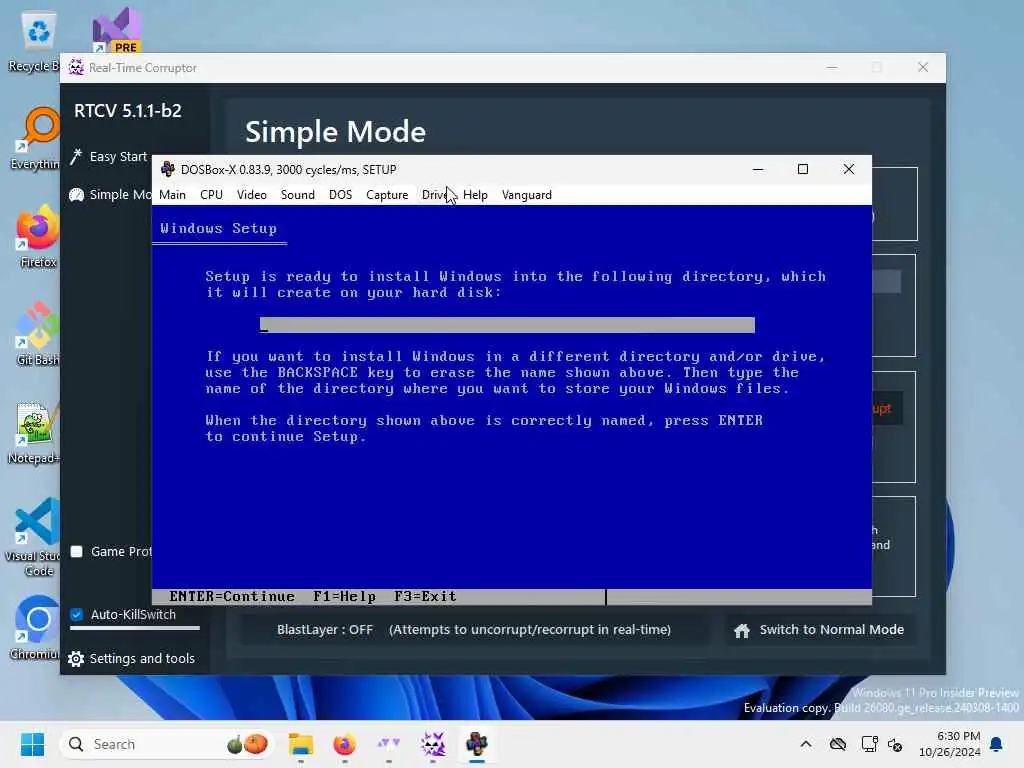The width and height of the screenshot is (1024, 768).
Task: Open the Help menu in DOSBox-X
Action: click(x=475, y=195)
